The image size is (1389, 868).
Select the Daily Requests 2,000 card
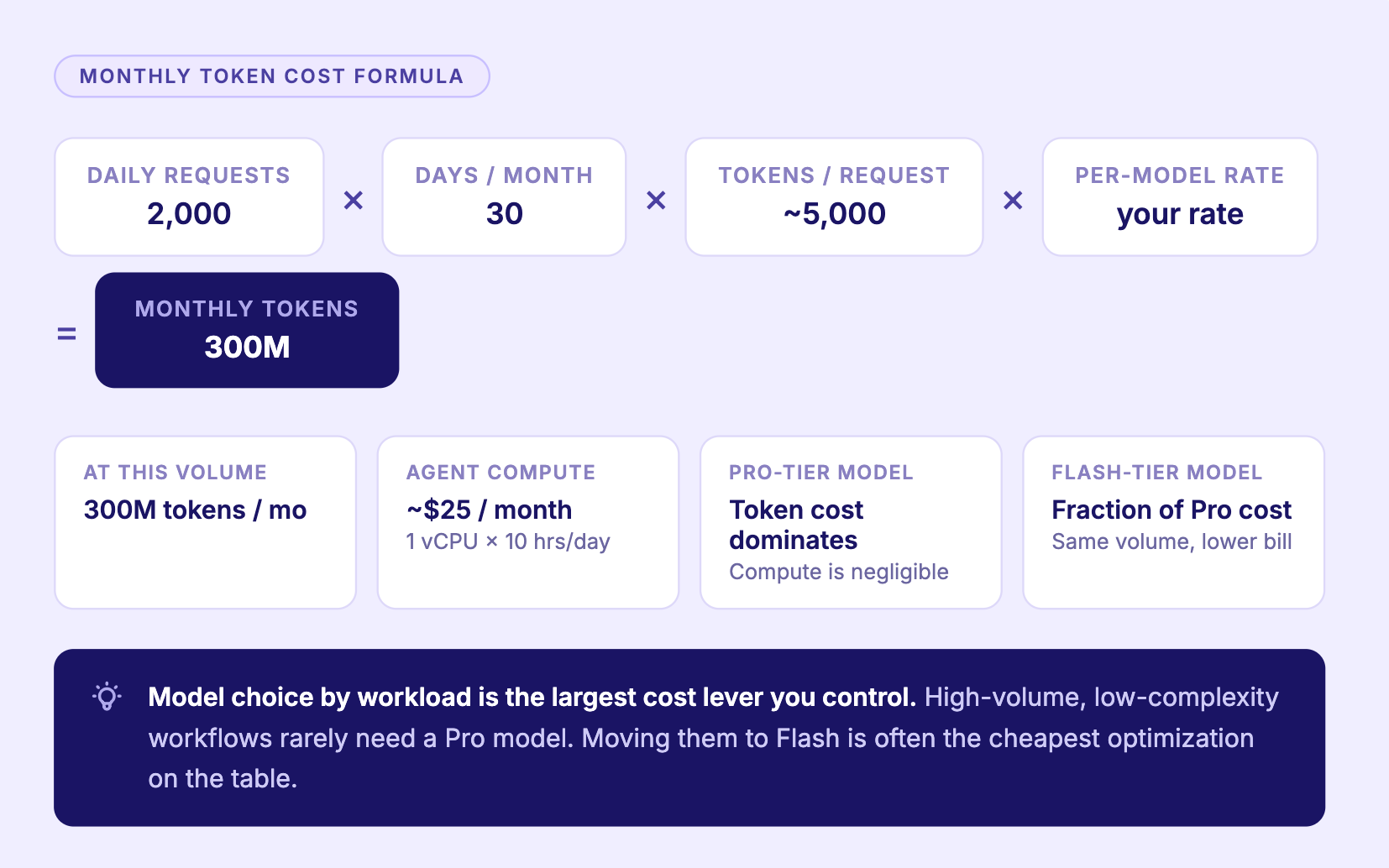[189, 196]
